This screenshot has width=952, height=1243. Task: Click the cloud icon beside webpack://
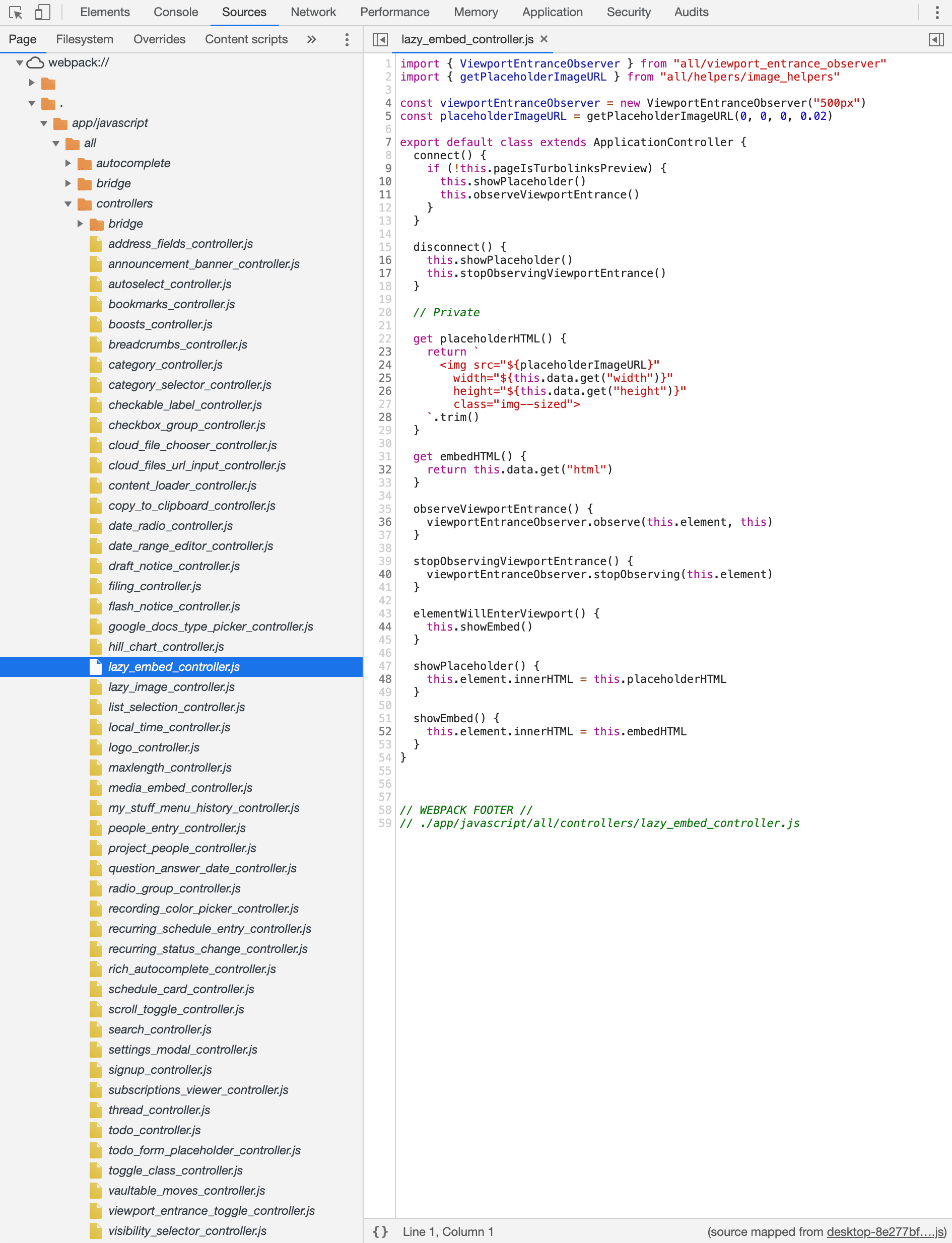35,62
